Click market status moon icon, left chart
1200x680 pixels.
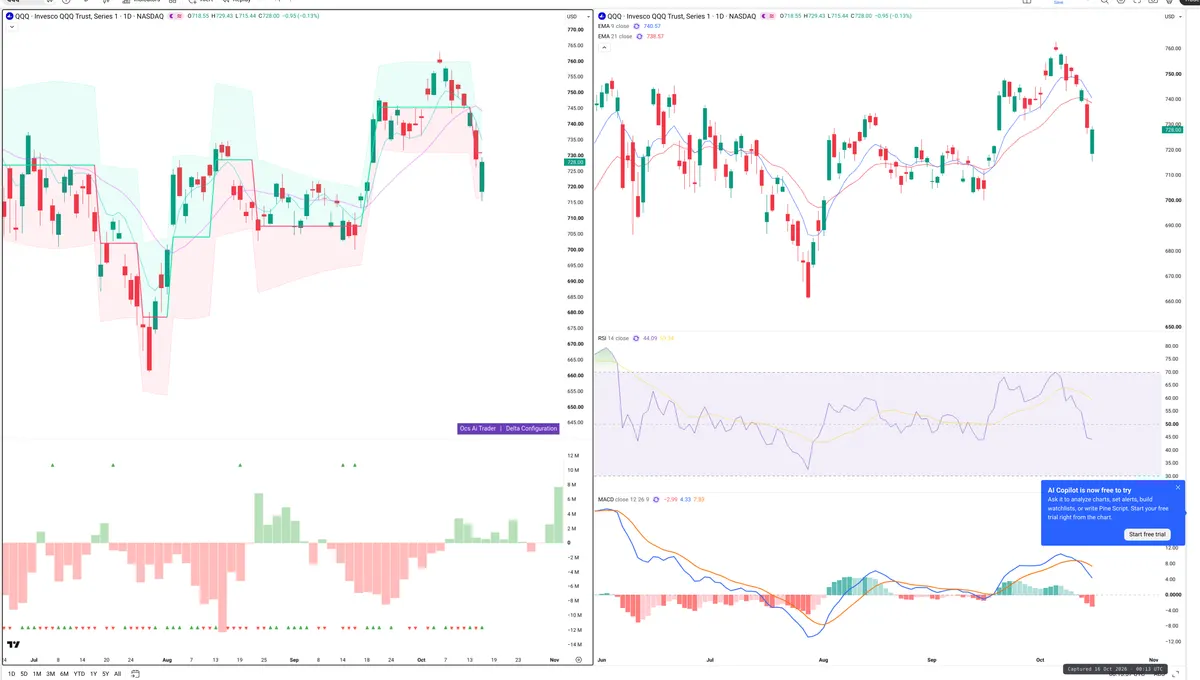point(171,16)
